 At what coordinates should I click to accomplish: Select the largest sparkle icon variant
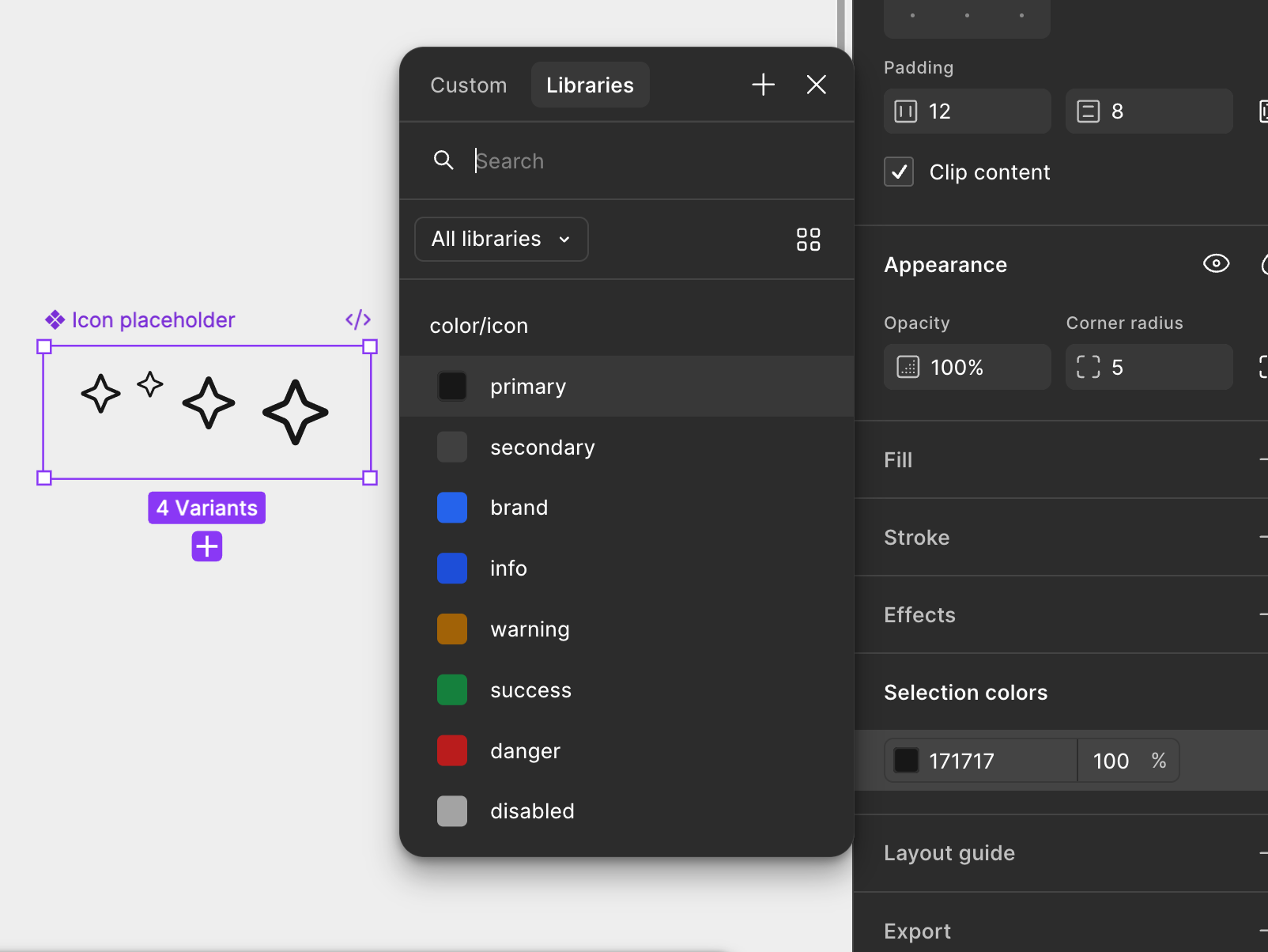[x=296, y=412]
